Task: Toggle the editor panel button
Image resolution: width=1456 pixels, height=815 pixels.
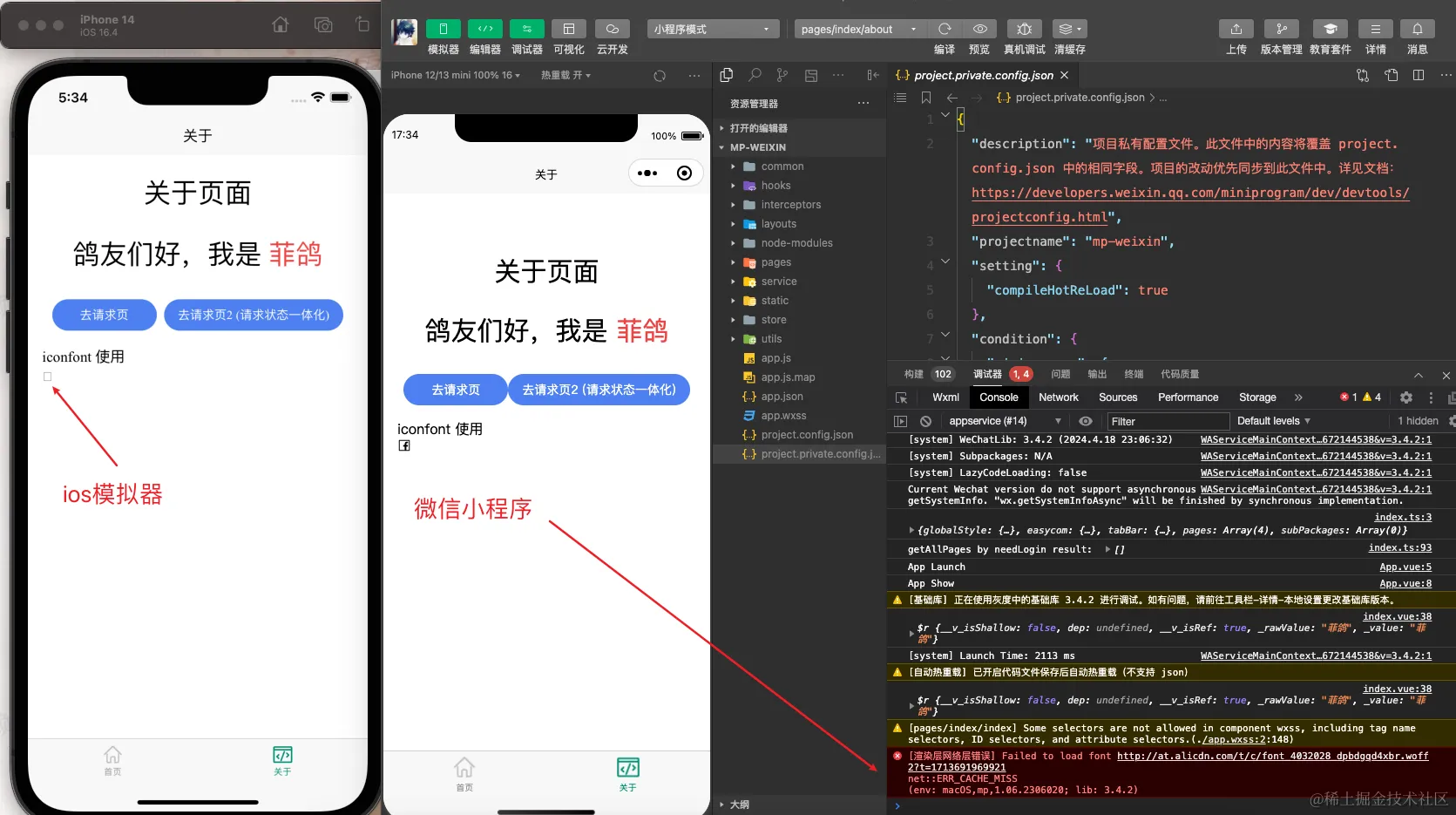Action: pyautogui.click(x=484, y=29)
